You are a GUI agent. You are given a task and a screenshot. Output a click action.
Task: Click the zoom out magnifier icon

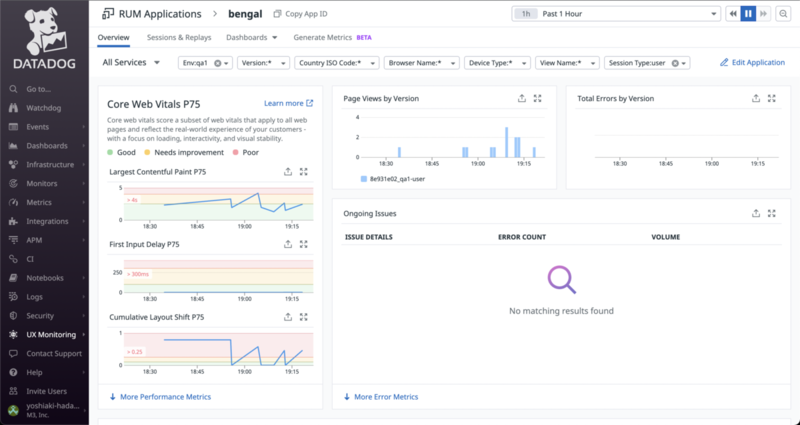[783, 14]
